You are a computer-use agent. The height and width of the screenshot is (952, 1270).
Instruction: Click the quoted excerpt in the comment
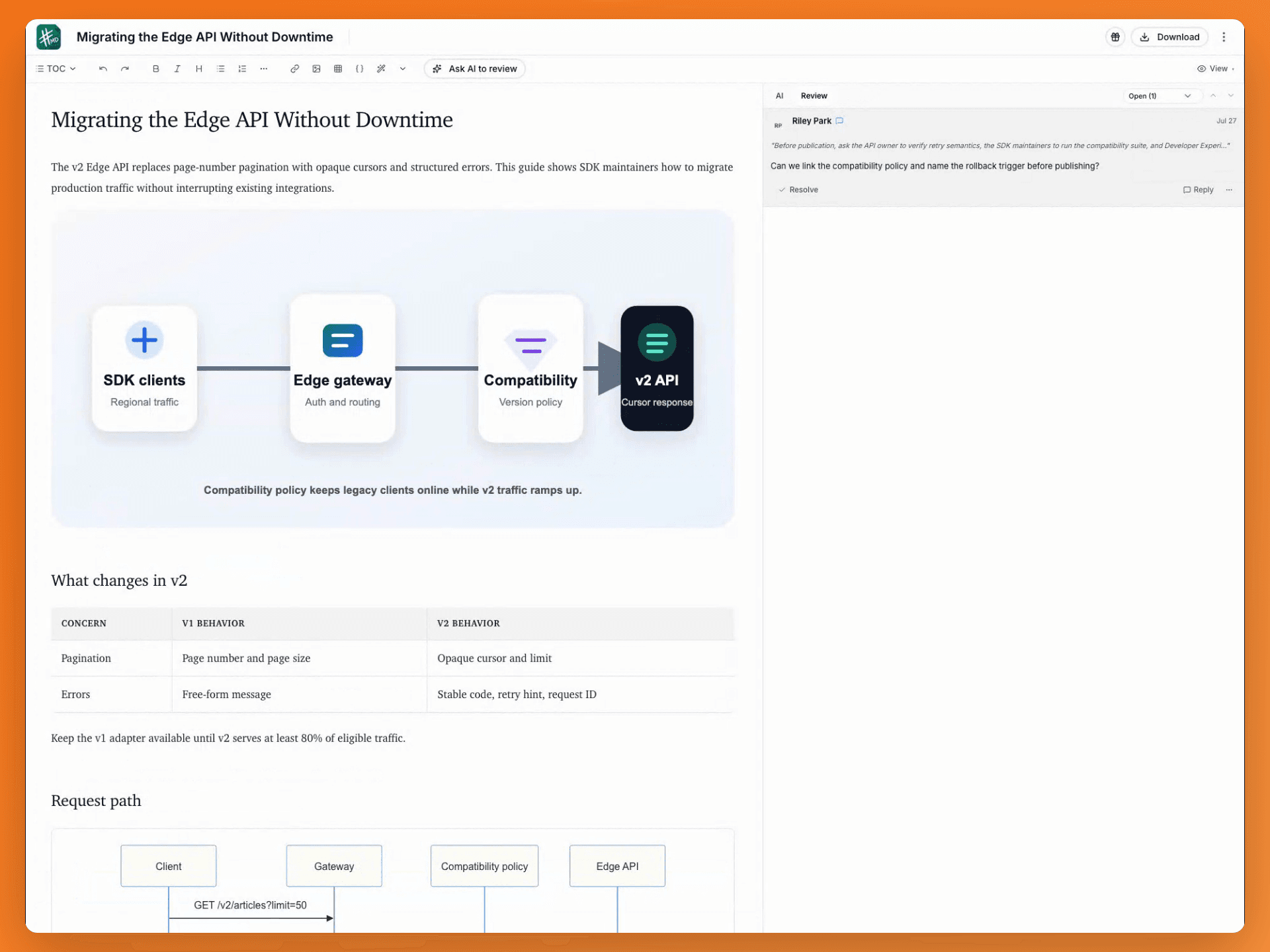(1000, 145)
